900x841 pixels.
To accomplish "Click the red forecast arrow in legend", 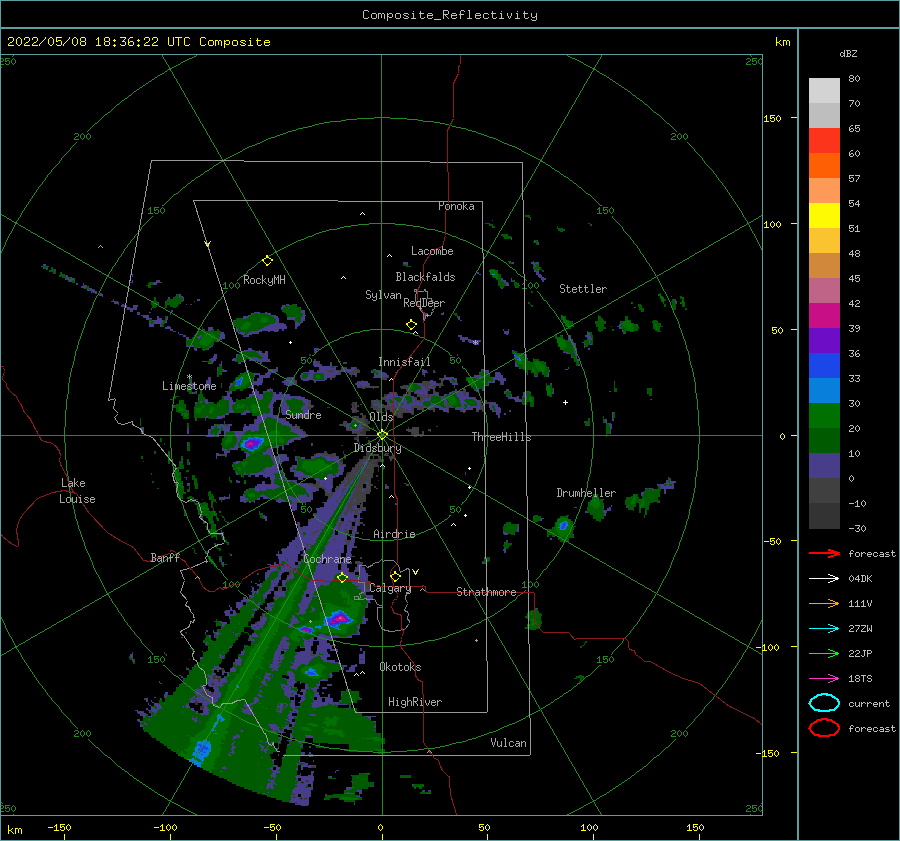I will [824, 553].
